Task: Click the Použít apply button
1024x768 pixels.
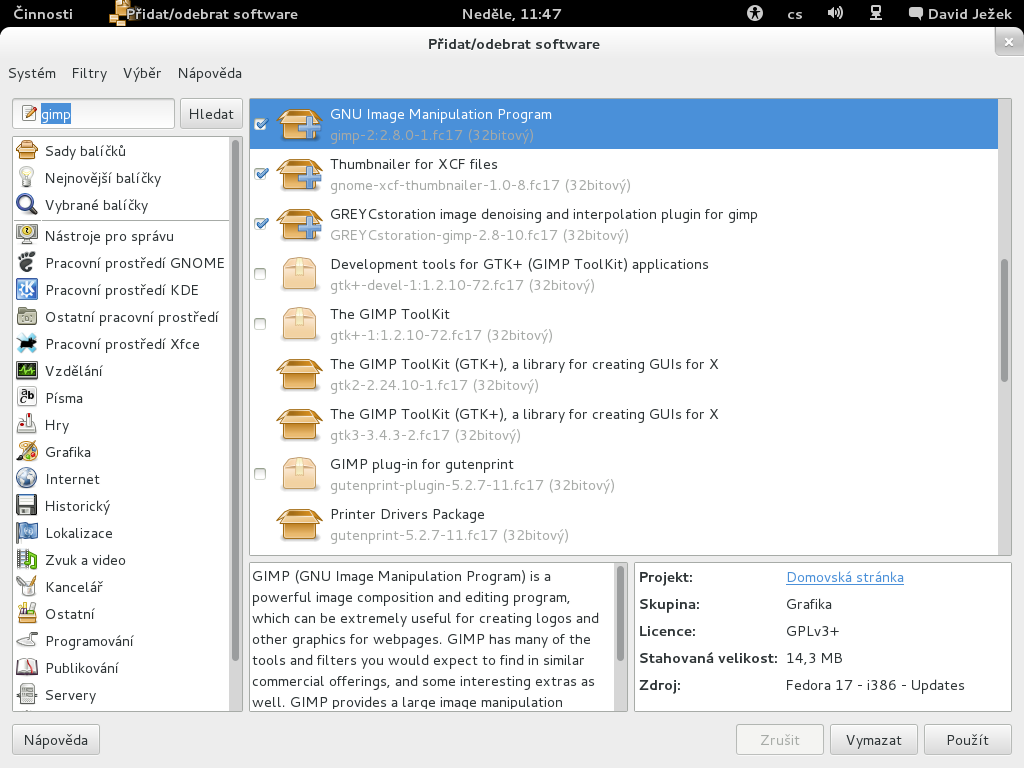Action: tap(968, 740)
